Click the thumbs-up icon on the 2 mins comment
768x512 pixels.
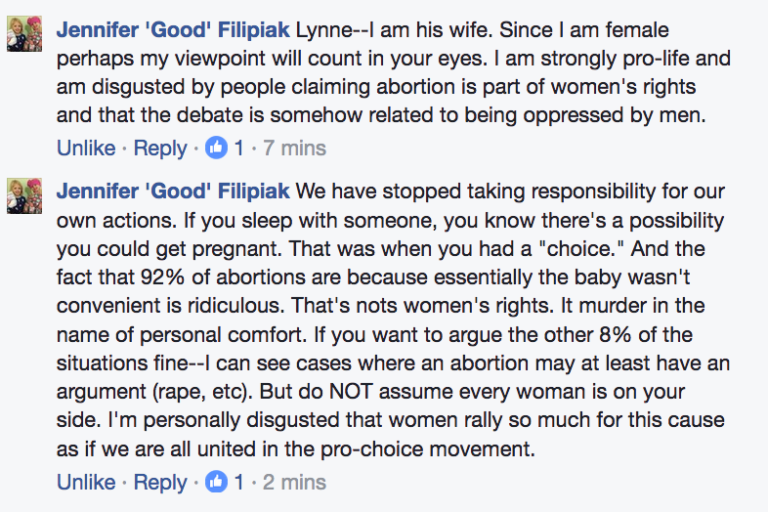(x=216, y=482)
